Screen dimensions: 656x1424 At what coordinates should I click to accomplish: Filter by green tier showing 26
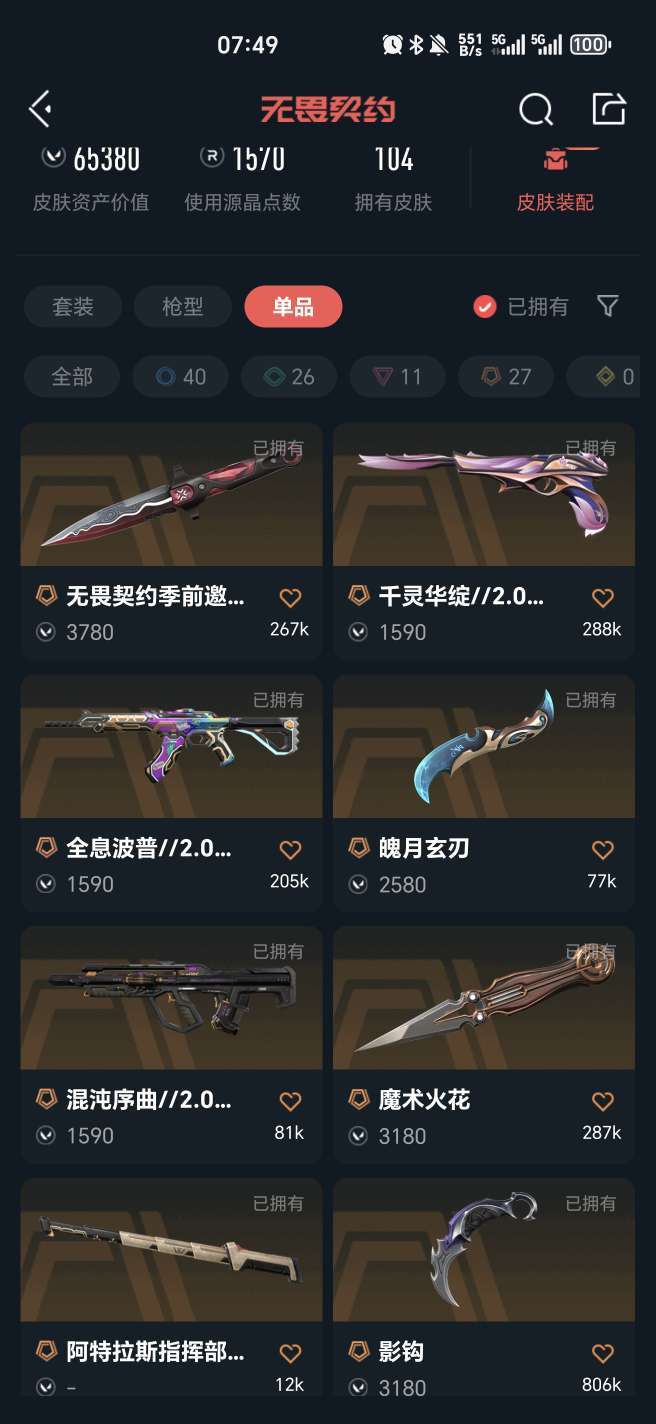pyautogui.click(x=289, y=377)
